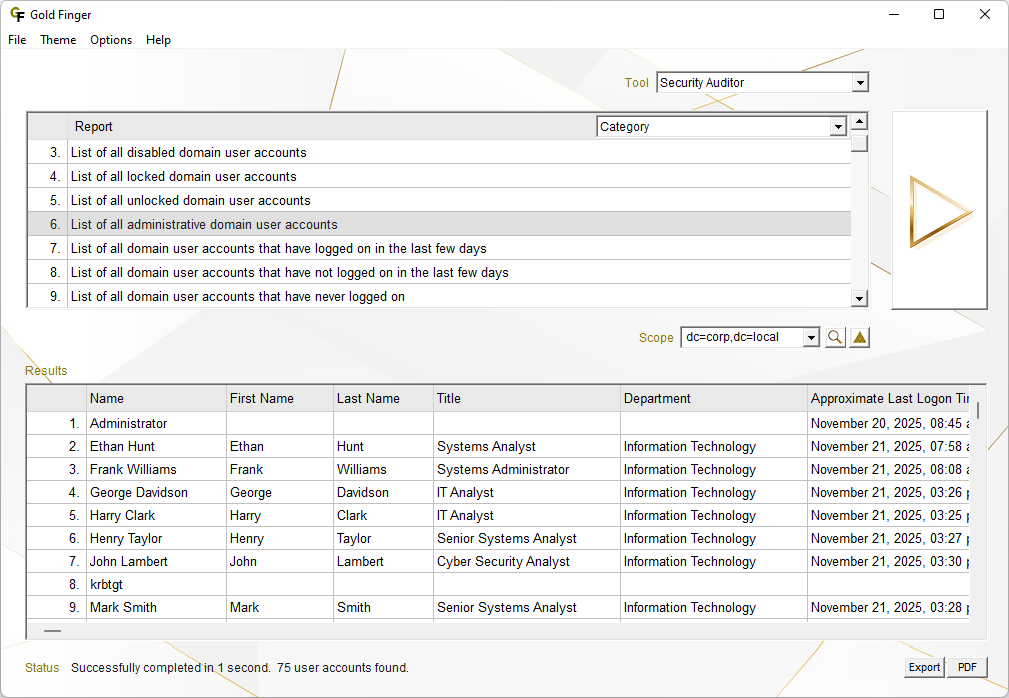
Task: Click the gold triangle icon beside Scope
Action: 860,337
